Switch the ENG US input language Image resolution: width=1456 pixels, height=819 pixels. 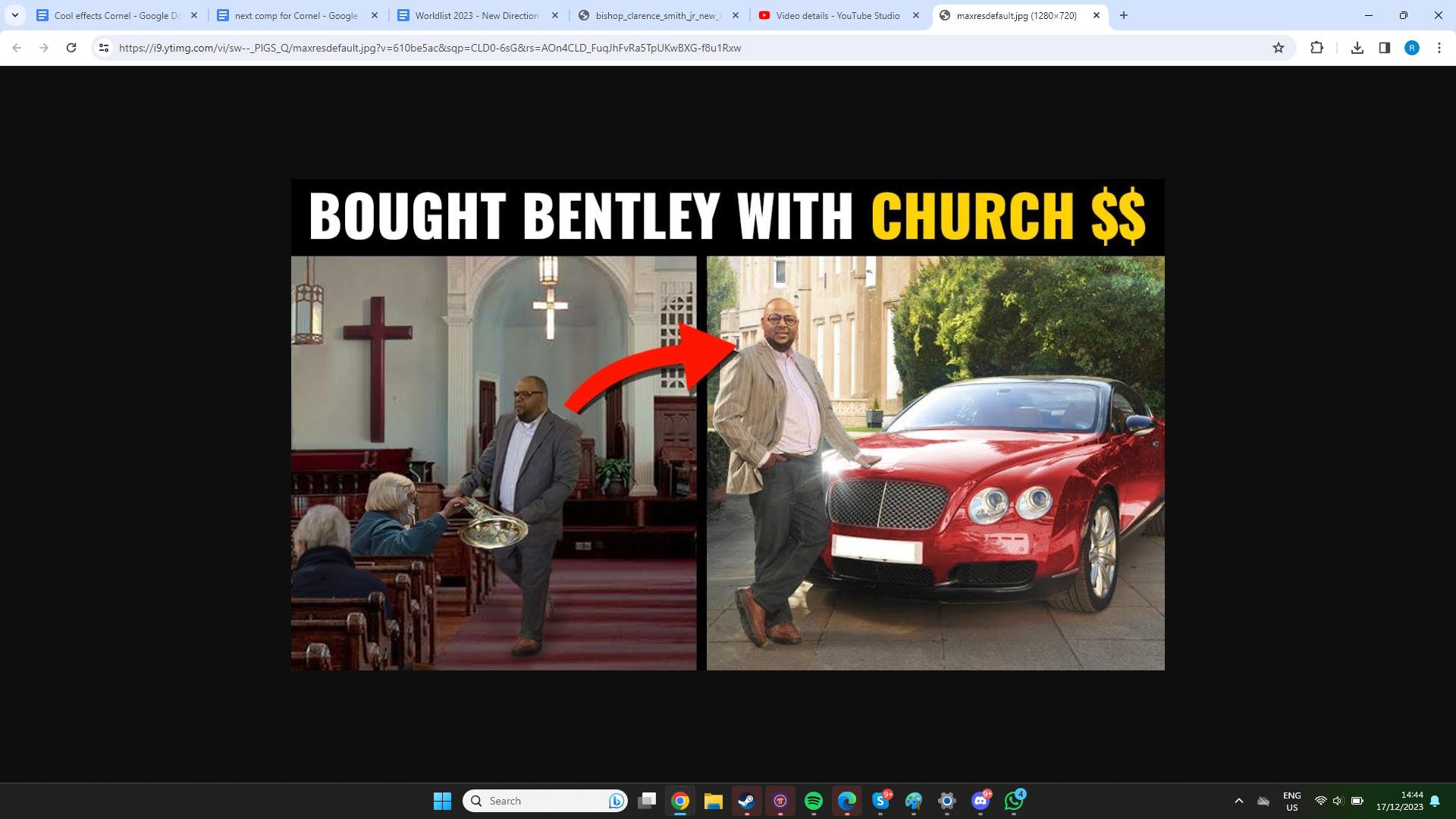(x=1292, y=801)
